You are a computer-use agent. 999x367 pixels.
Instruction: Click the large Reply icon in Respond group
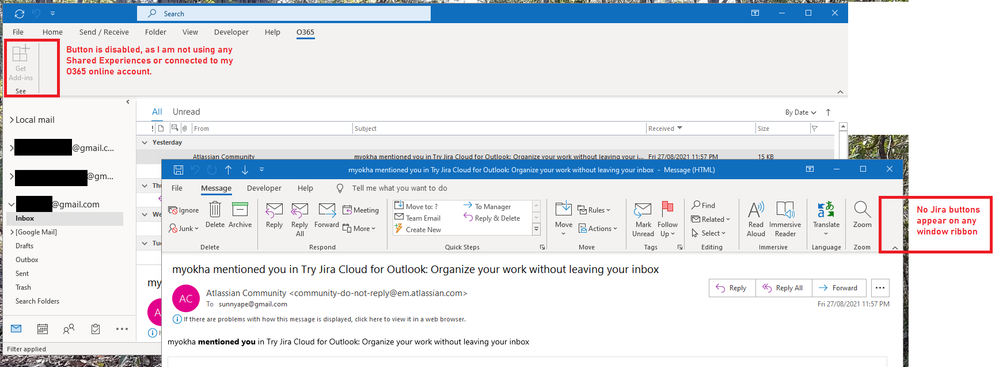point(275,215)
